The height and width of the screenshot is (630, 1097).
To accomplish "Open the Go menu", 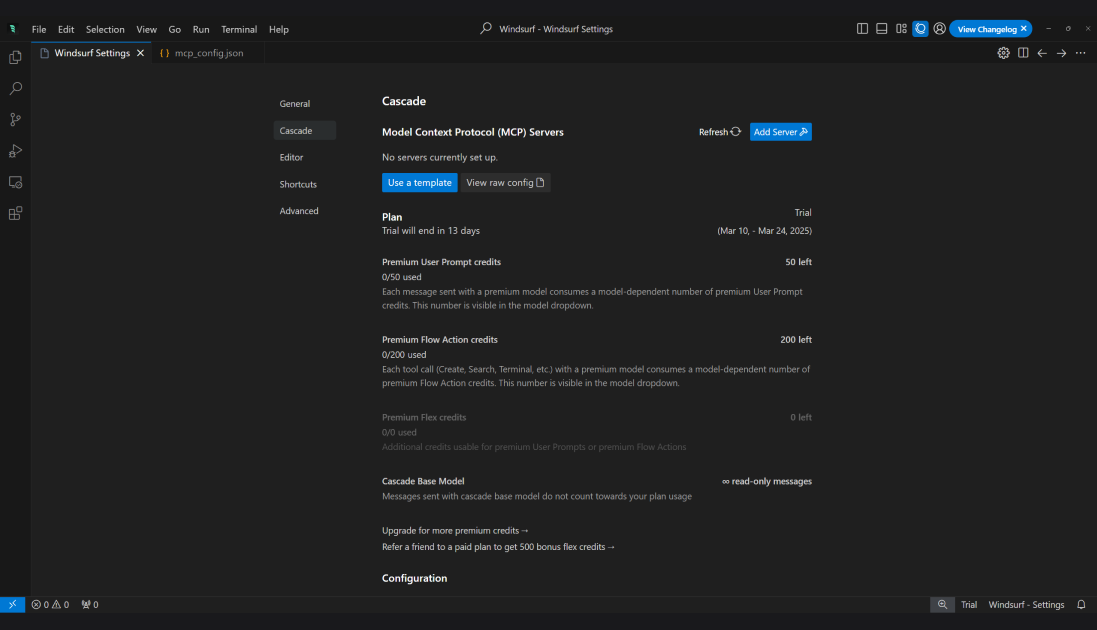I will point(174,29).
